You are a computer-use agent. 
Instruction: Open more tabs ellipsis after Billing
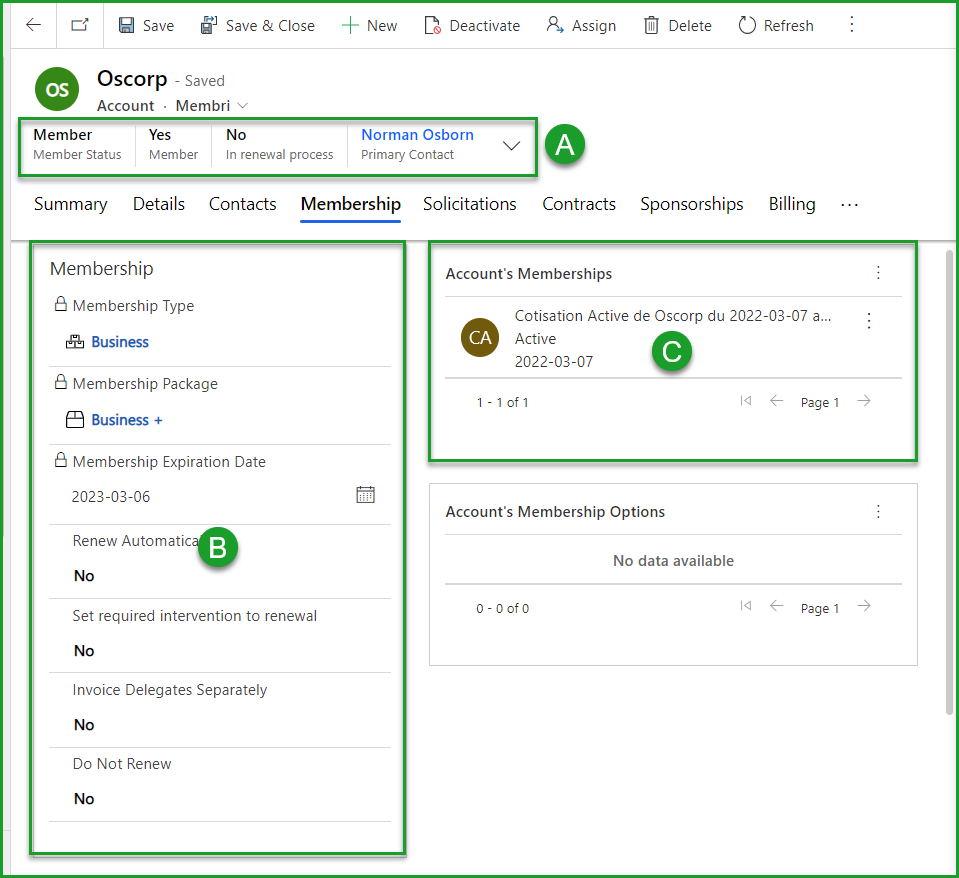(849, 204)
